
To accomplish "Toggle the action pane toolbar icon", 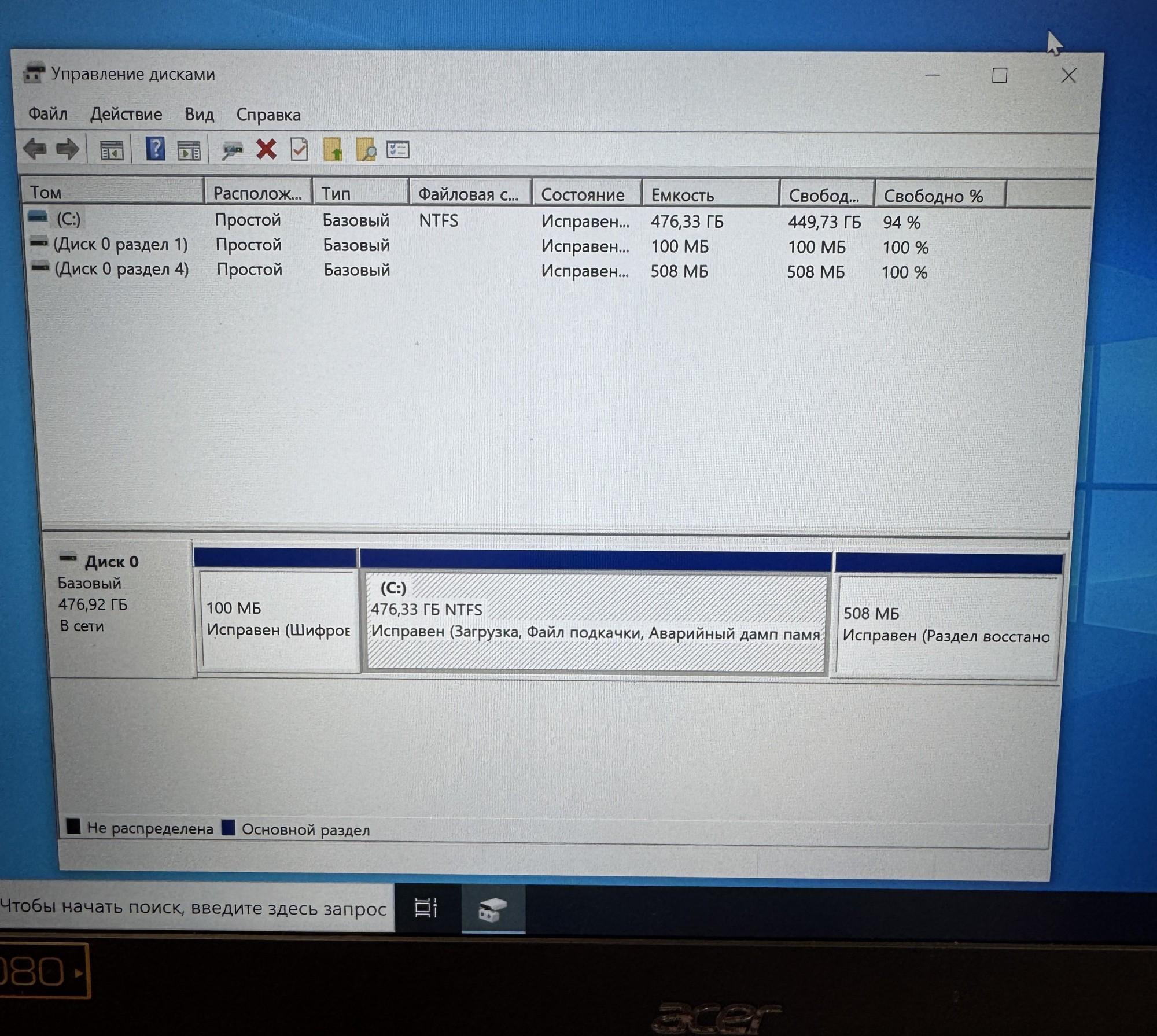I will pos(189,150).
